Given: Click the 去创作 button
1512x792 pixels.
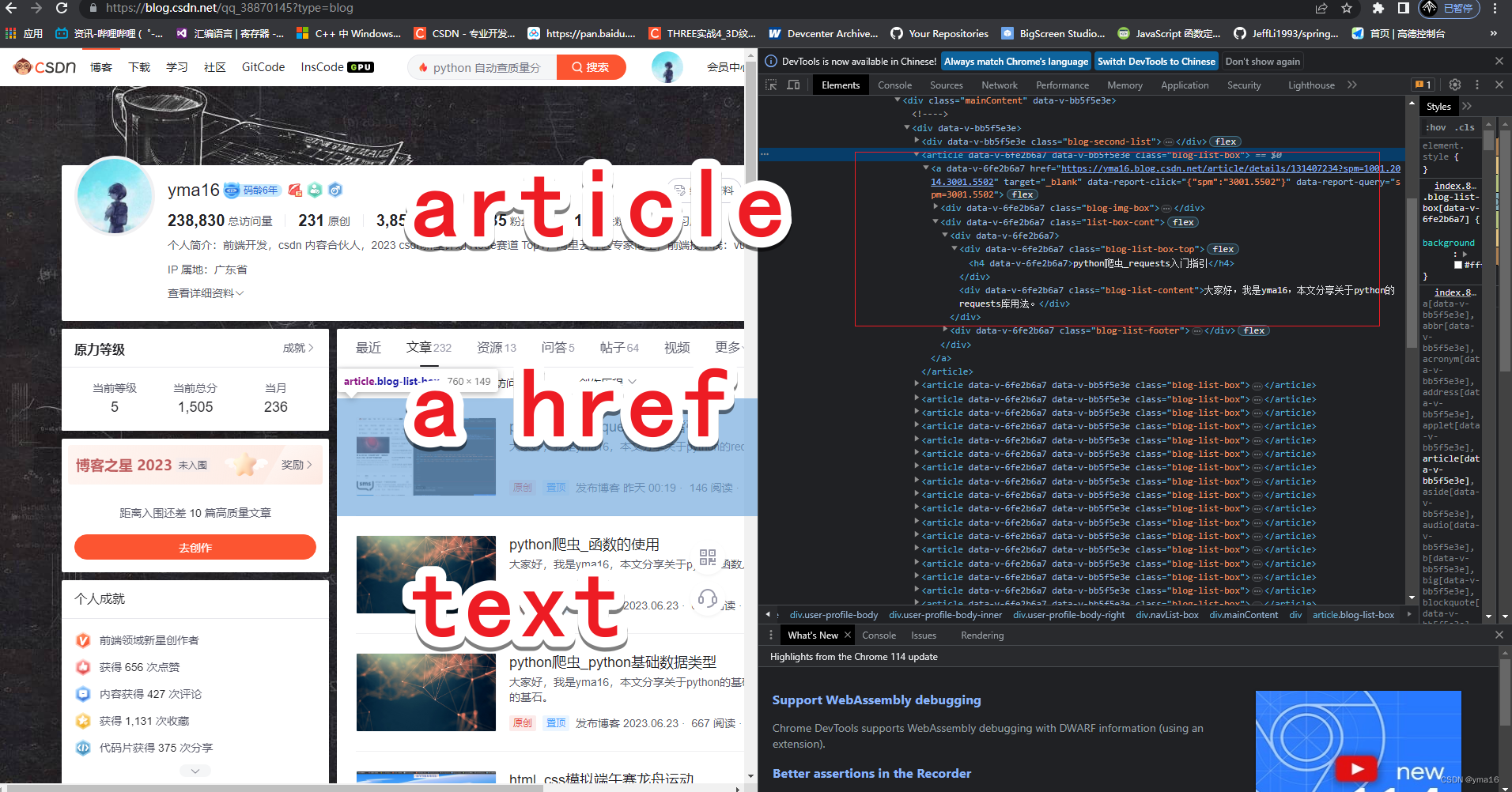Looking at the screenshot, I should [x=195, y=547].
